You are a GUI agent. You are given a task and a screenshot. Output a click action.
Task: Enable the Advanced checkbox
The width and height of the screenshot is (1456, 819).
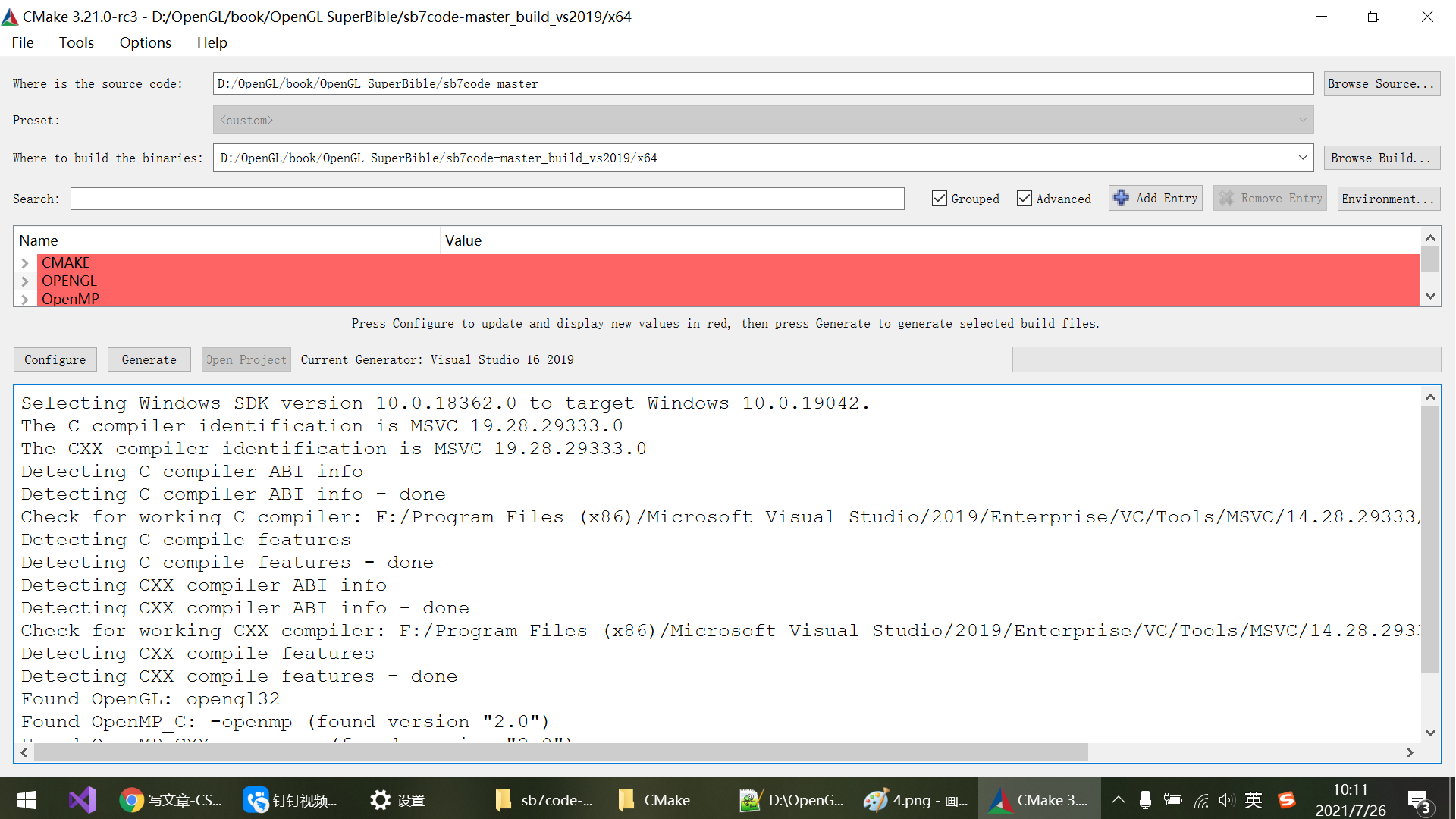click(x=1025, y=198)
